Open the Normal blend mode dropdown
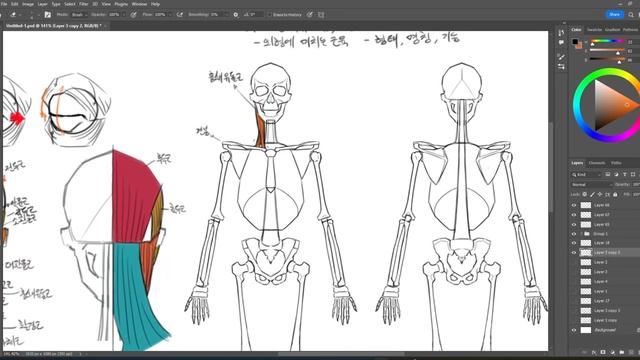The height and width of the screenshot is (360, 640). 591,184
